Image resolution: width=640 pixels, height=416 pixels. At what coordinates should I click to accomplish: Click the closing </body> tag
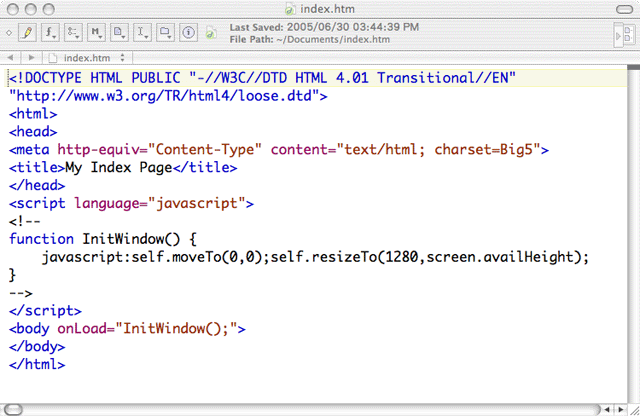tap(37, 347)
